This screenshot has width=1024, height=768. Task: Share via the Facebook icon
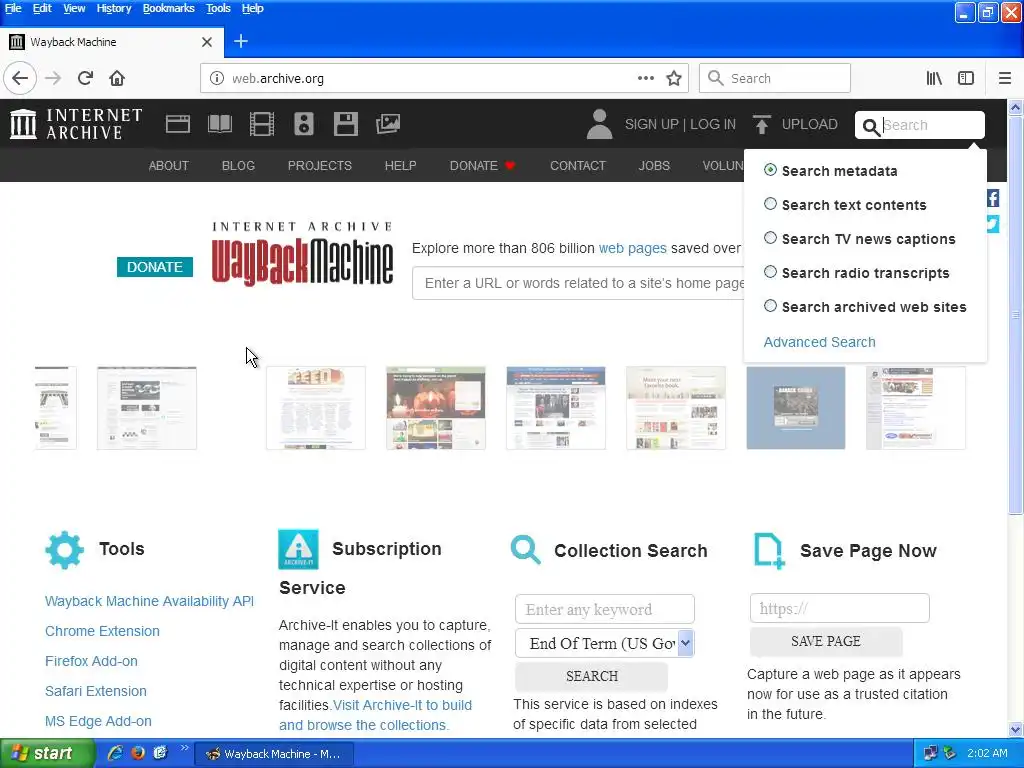point(993,198)
